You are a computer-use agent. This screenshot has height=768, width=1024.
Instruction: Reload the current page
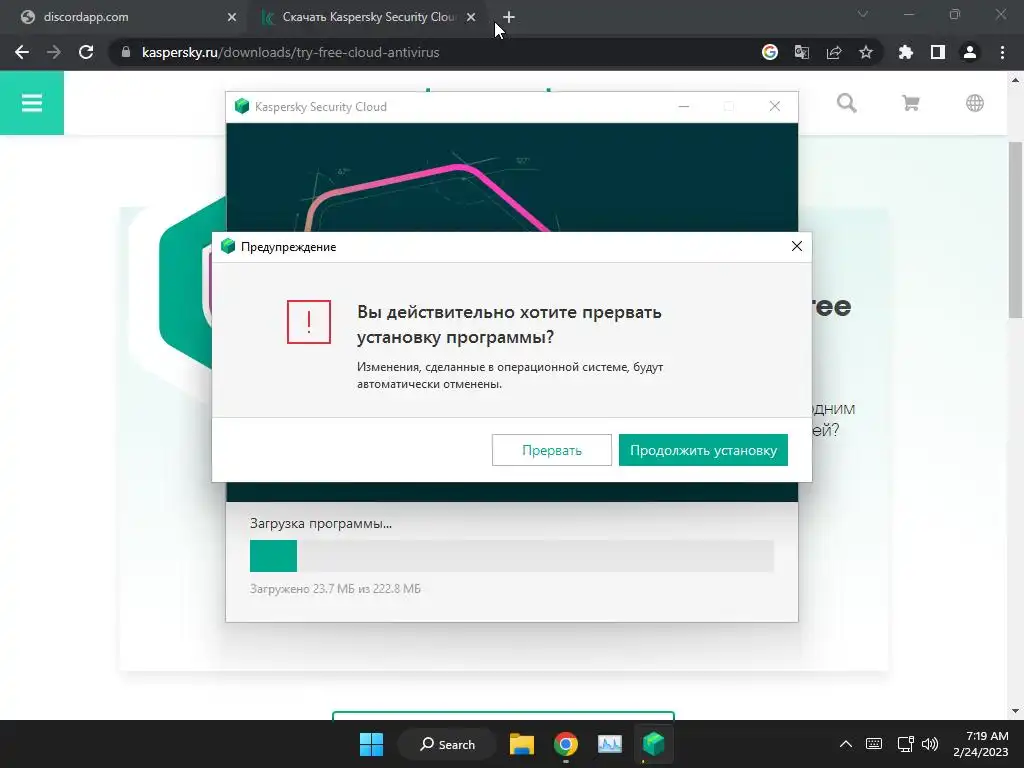(86, 52)
